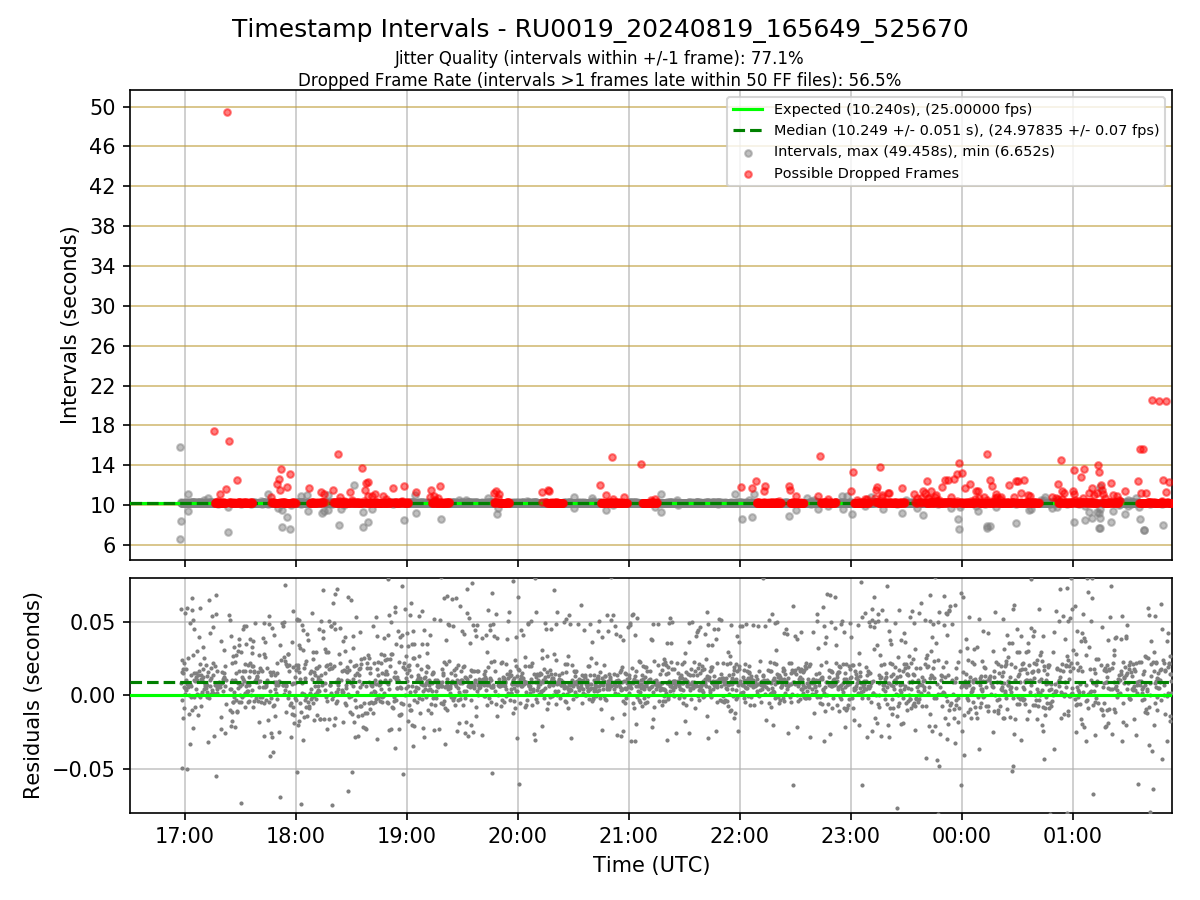Viewport: 1200px width, 900px height.
Task: Click the gray dot marker in legend
Action: [x=749, y=152]
